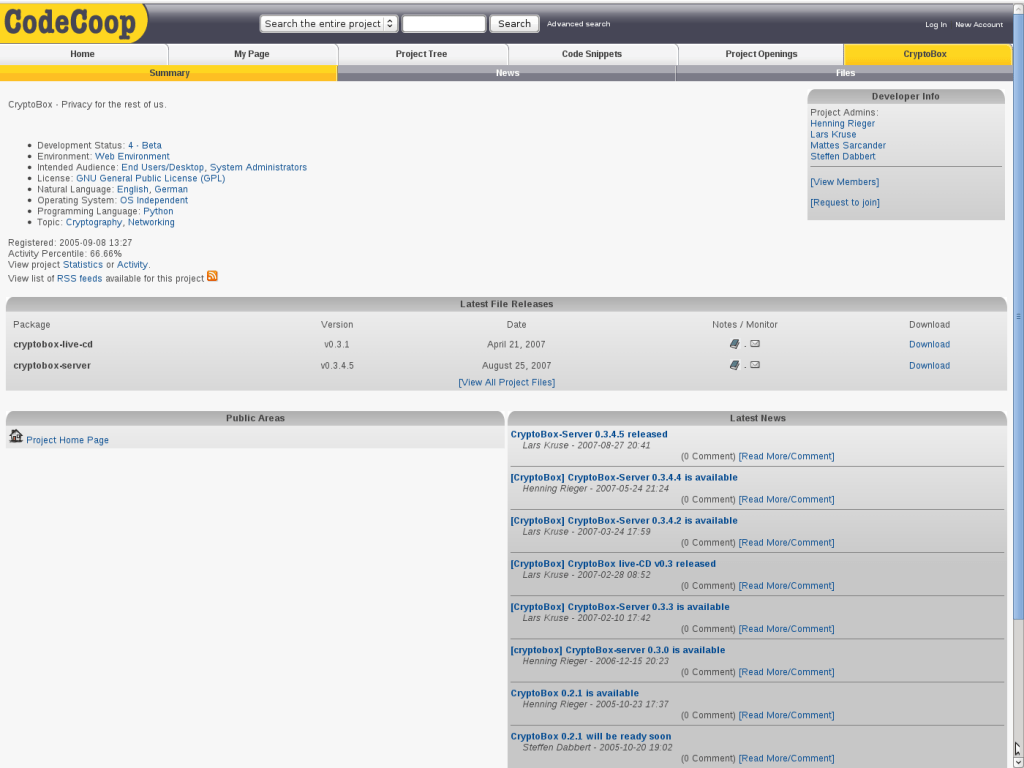The image size is (1024, 768).
Task: Download cryptobox-live-cd v0.3.1
Action: (929, 345)
